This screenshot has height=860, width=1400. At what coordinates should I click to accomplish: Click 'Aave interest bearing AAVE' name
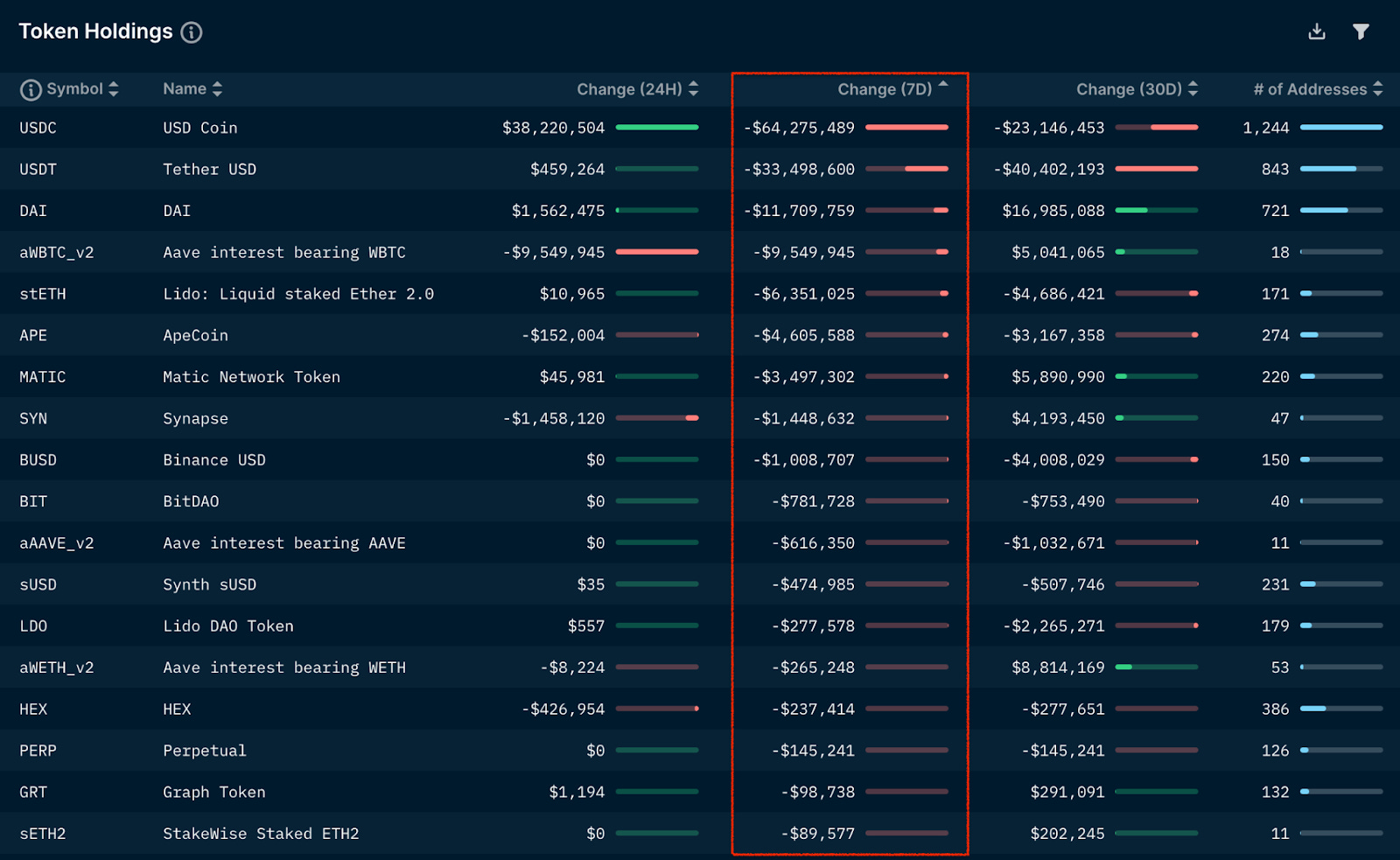click(284, 543)
